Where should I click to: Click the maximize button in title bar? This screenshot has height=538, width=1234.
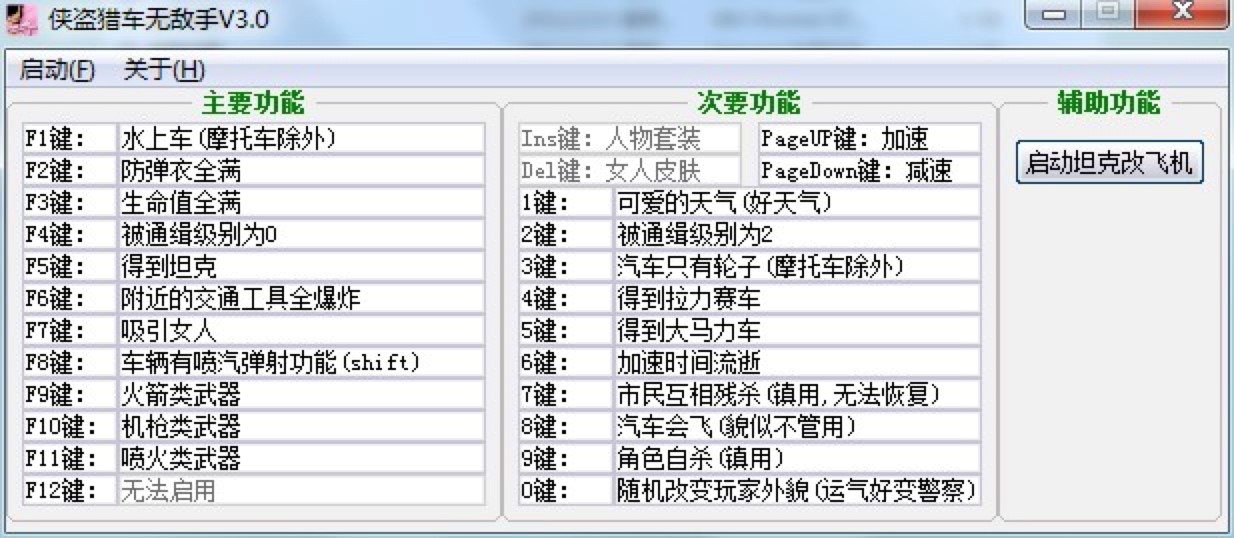(1107, 13)
